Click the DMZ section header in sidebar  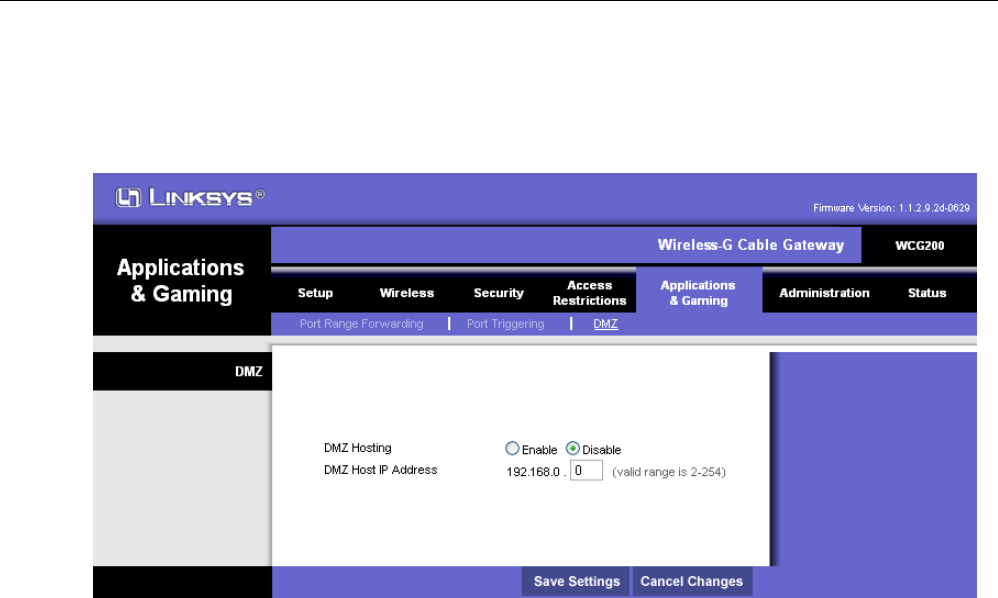tap(248, 372)
